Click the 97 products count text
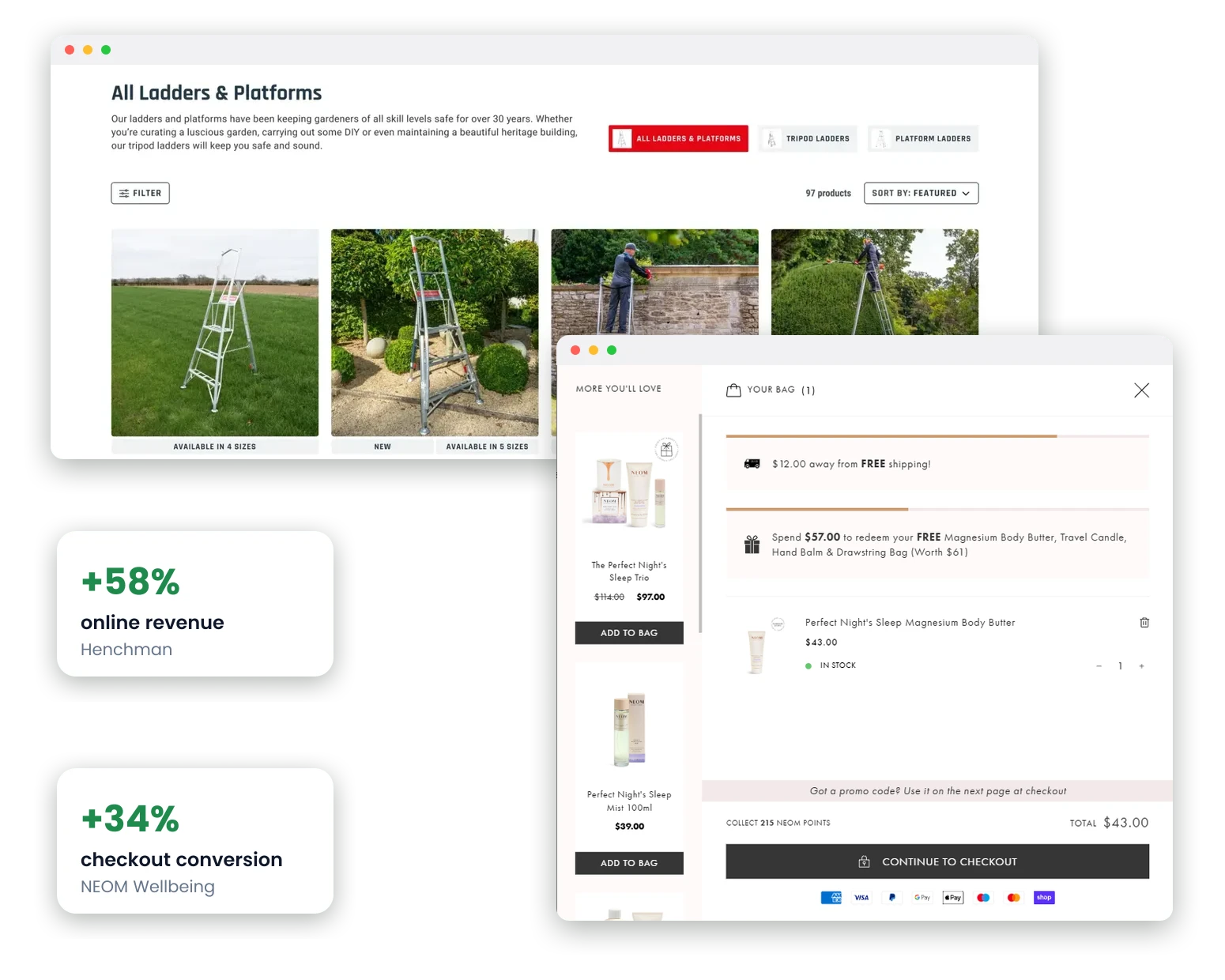Screen dimensions: 1225x980 click(828, 193)
